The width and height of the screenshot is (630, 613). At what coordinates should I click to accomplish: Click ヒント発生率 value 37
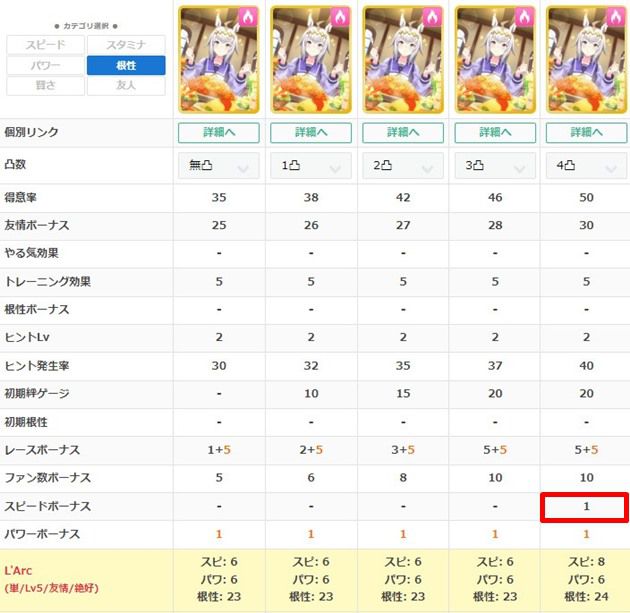click(x=495, y=366)
